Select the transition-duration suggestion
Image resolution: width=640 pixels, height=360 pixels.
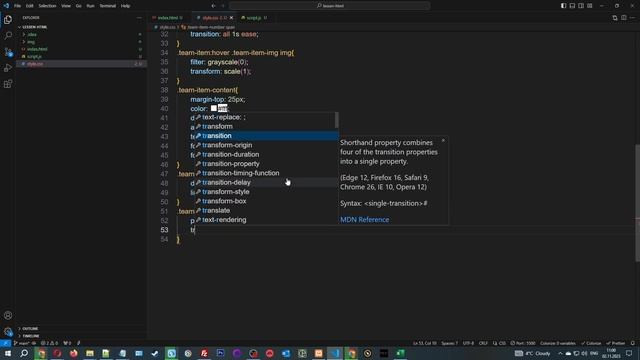[x=266, y=155]
